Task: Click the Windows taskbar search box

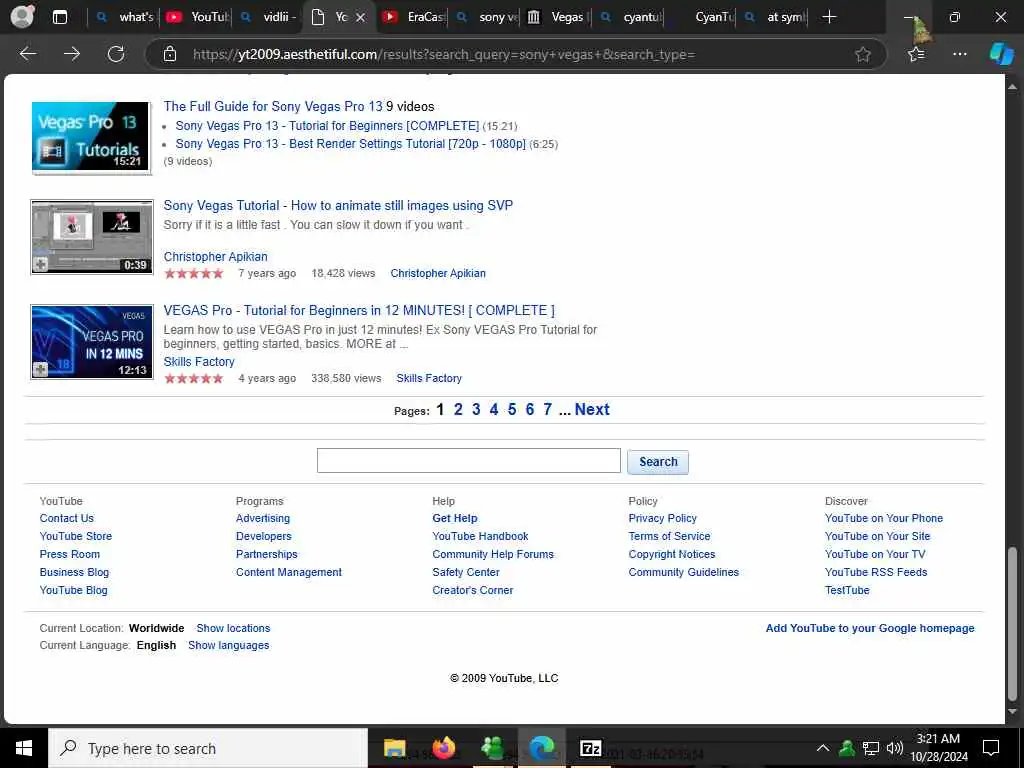Action: (x=208, y=748)
